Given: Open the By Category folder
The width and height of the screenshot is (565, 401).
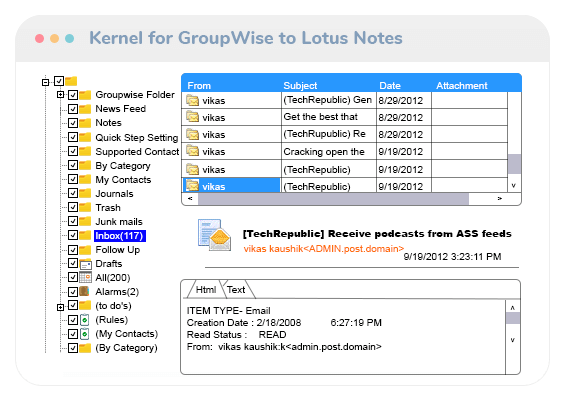Looking at the screenshot, I should (123, 166).
